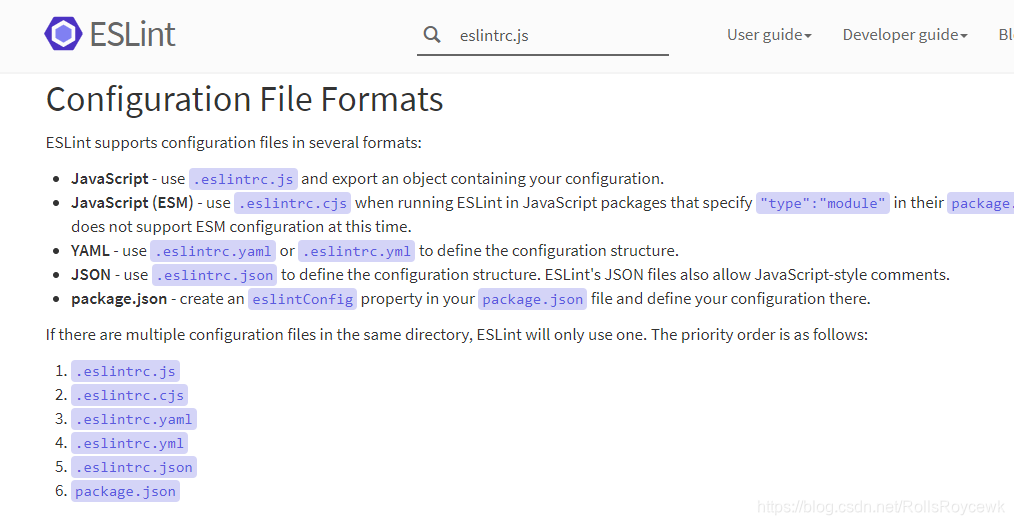
Task: Click the bold package.json label
Action: coord(119,299)
